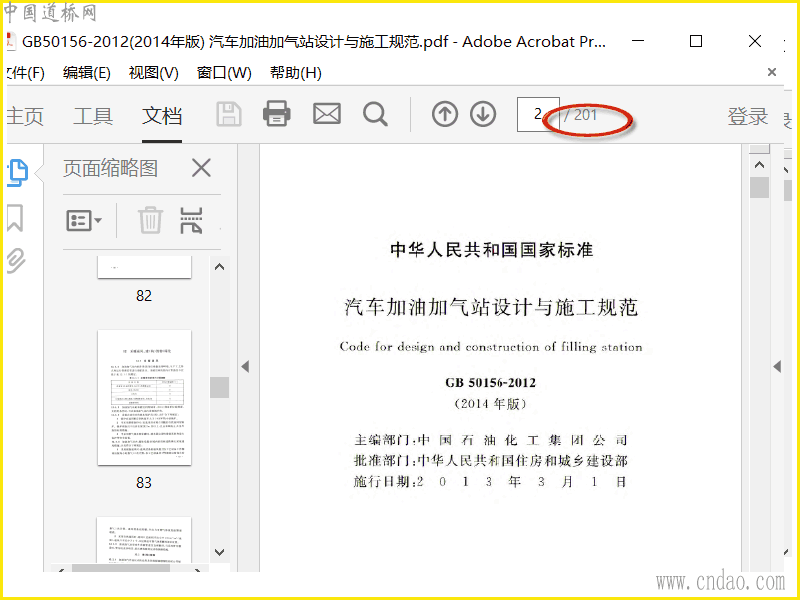Open search with magnifier icon
800x600 pixels.
tap(376, 114)
